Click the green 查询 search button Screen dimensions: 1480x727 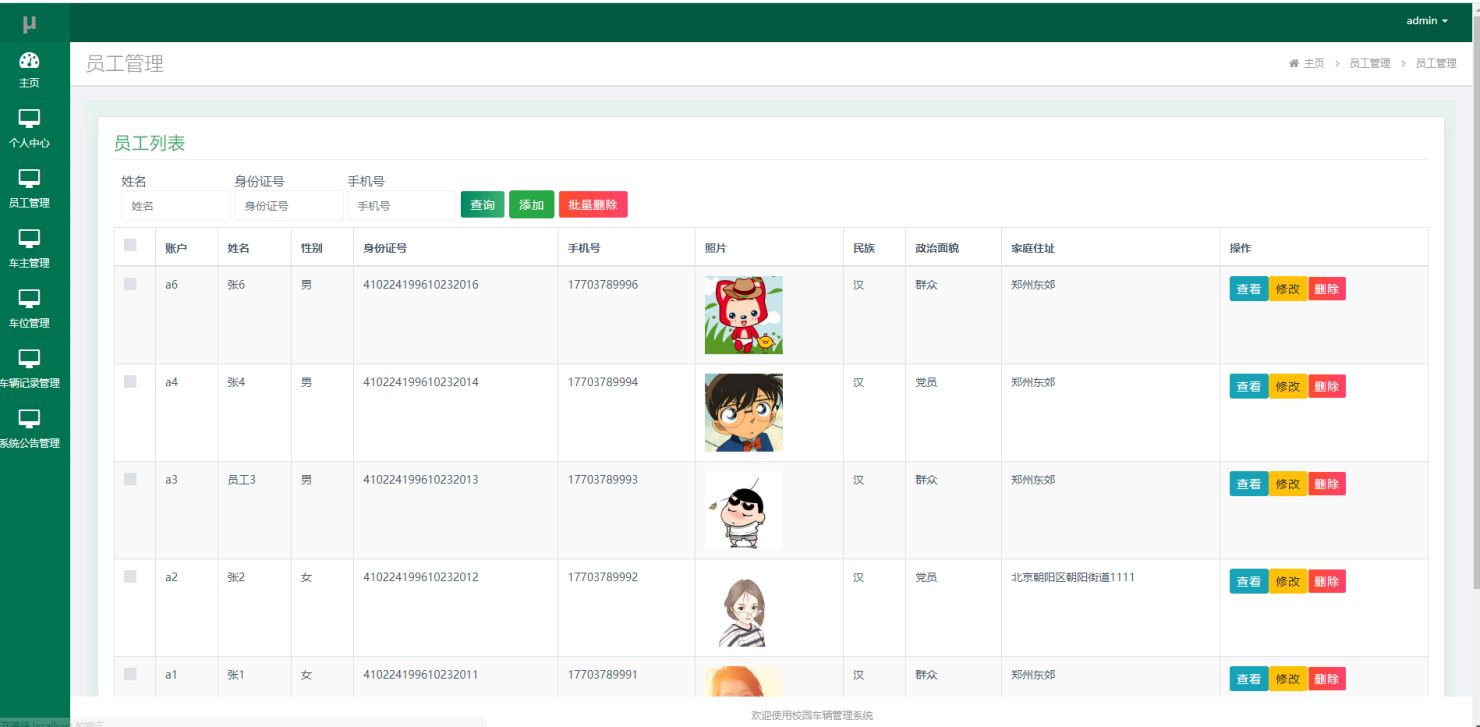482,205
